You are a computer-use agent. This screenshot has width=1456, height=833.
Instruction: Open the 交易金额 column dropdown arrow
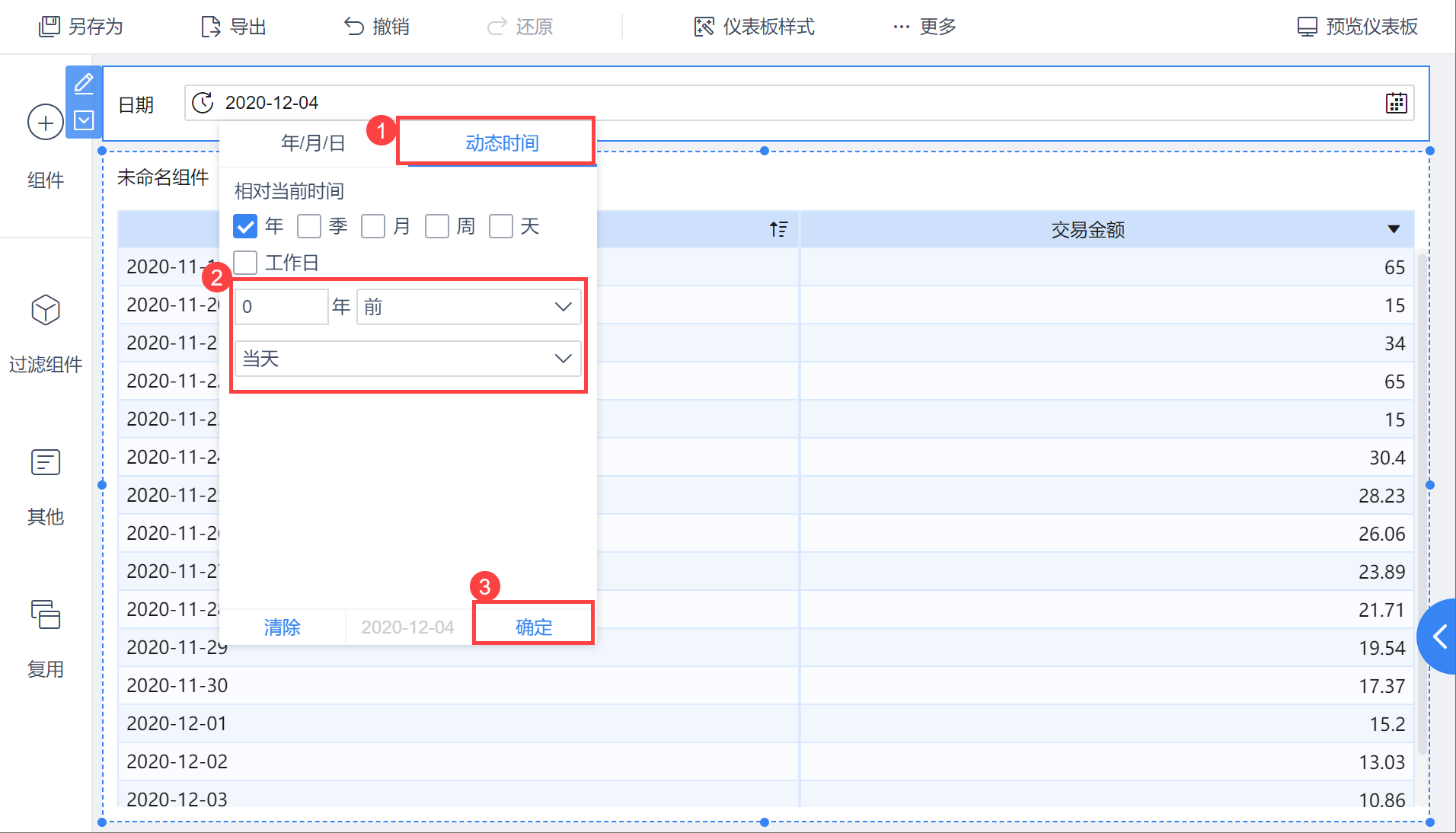point(1394,229)
